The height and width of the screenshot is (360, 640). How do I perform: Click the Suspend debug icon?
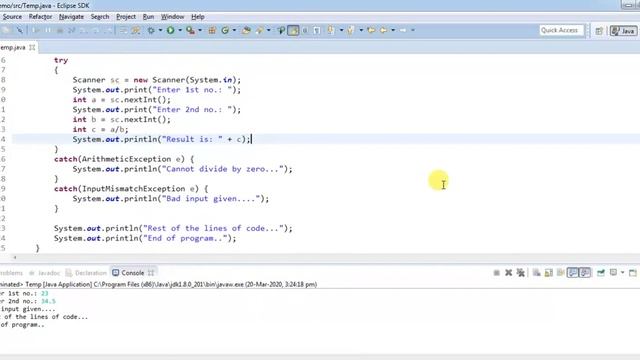pyautogui.click(x=48, y=30)
